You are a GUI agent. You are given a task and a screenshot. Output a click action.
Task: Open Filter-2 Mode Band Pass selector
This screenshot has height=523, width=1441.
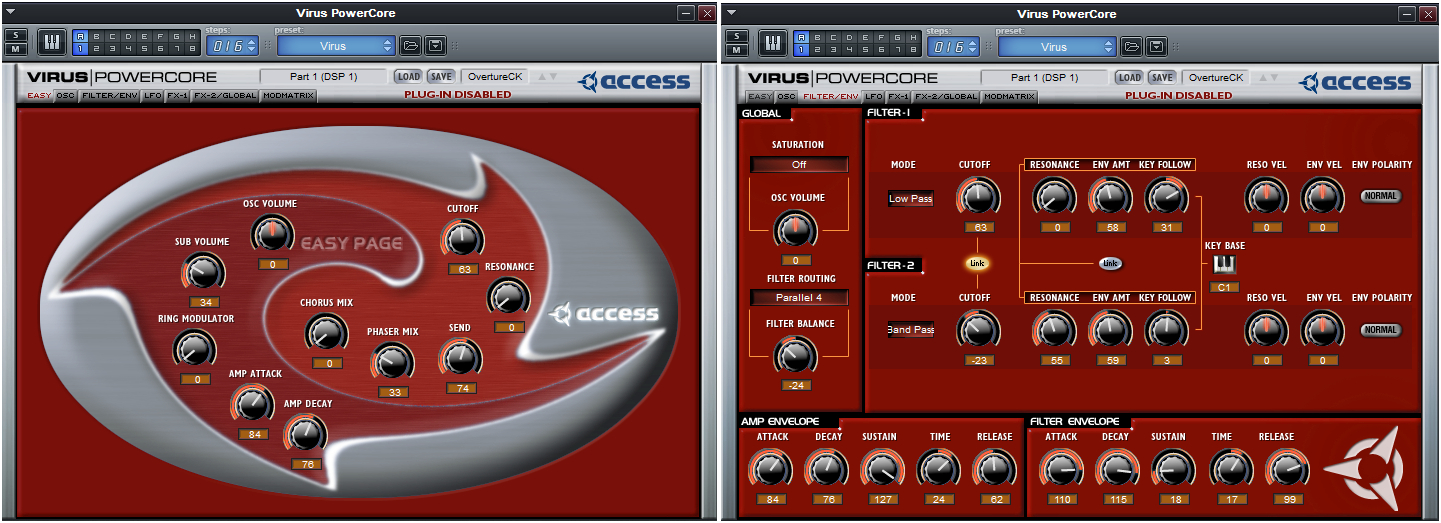(910, 330)
